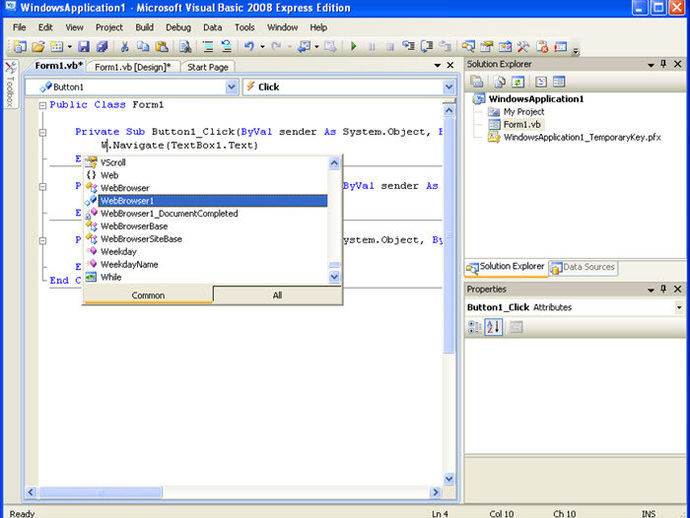Open the Undo history dropdown arrow
The width and height of the screenshot is (690, 518).
(263, 46)
